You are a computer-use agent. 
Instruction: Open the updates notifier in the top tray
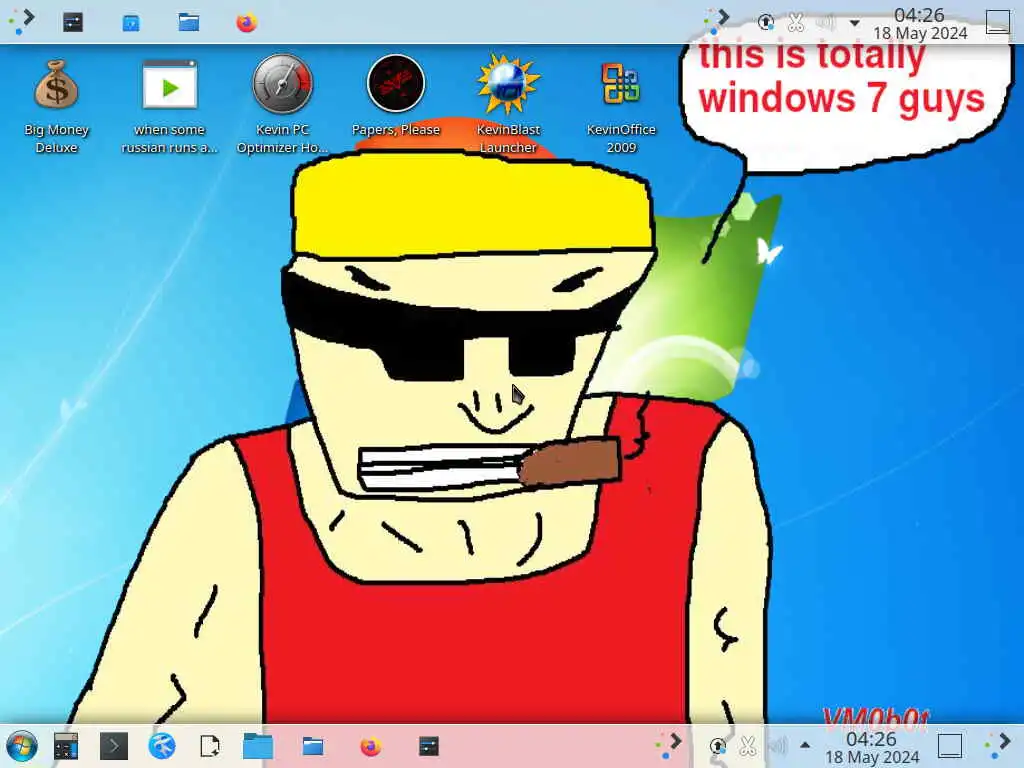(x=765, y=23)
